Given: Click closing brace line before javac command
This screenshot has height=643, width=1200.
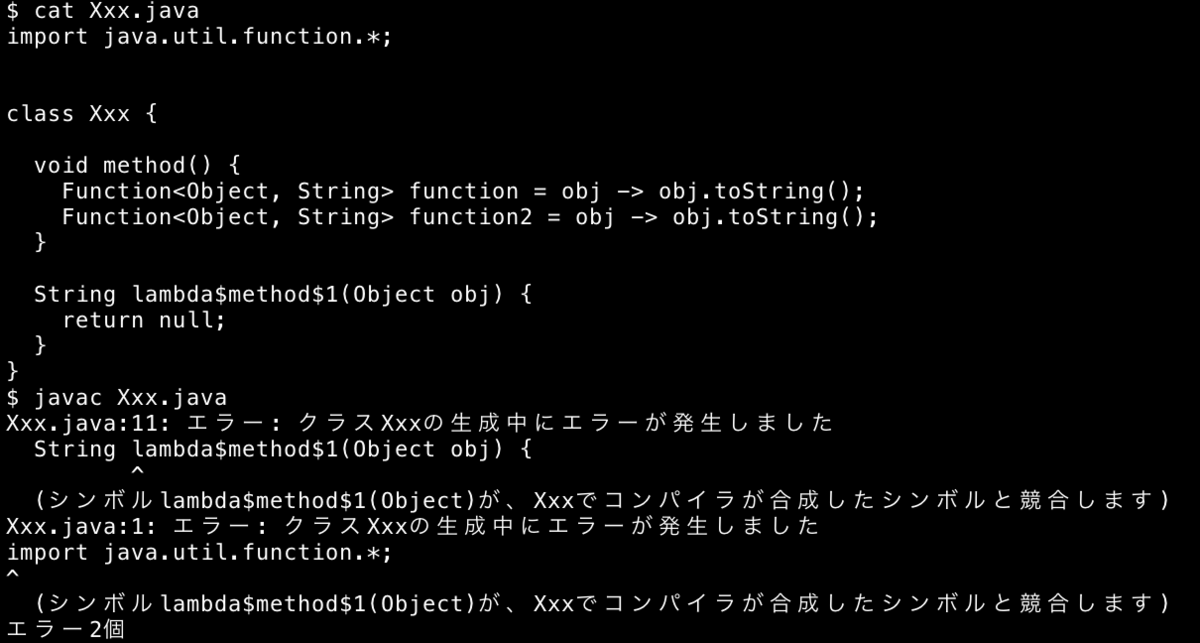Looking at the screenshot, I should click(x=12, y=371).
